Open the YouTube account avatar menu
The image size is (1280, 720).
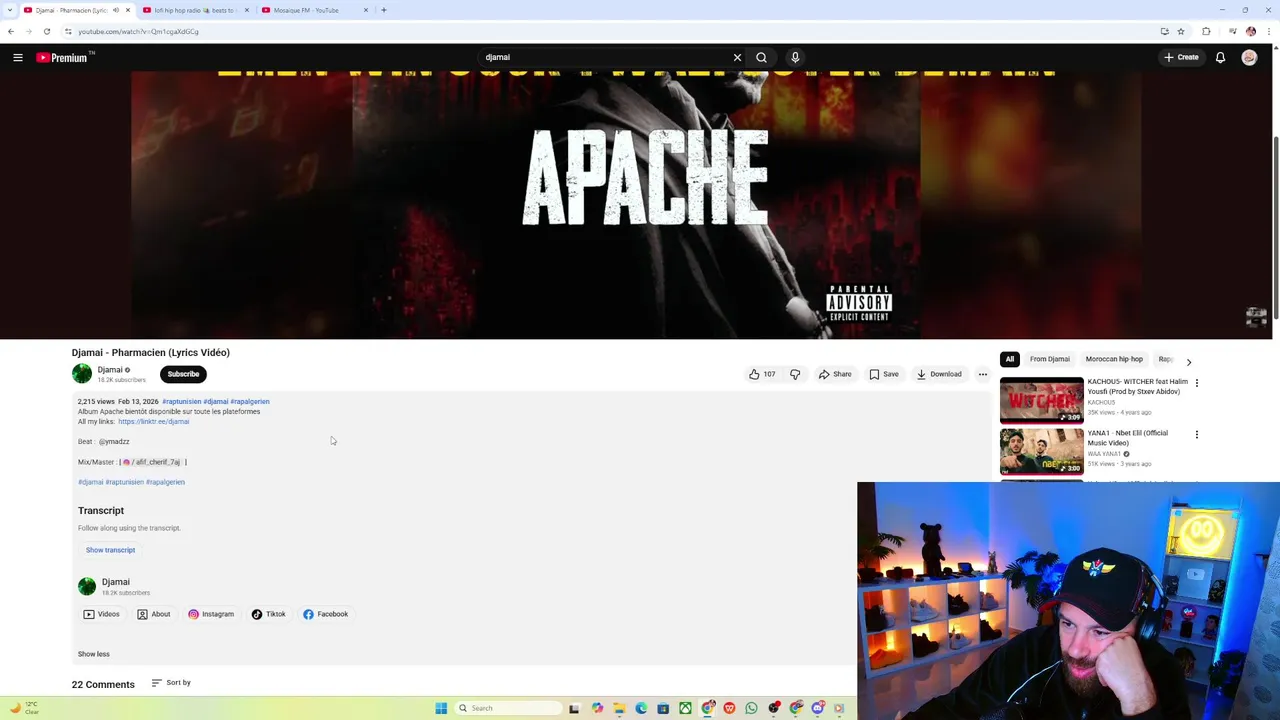(1249, 57)
